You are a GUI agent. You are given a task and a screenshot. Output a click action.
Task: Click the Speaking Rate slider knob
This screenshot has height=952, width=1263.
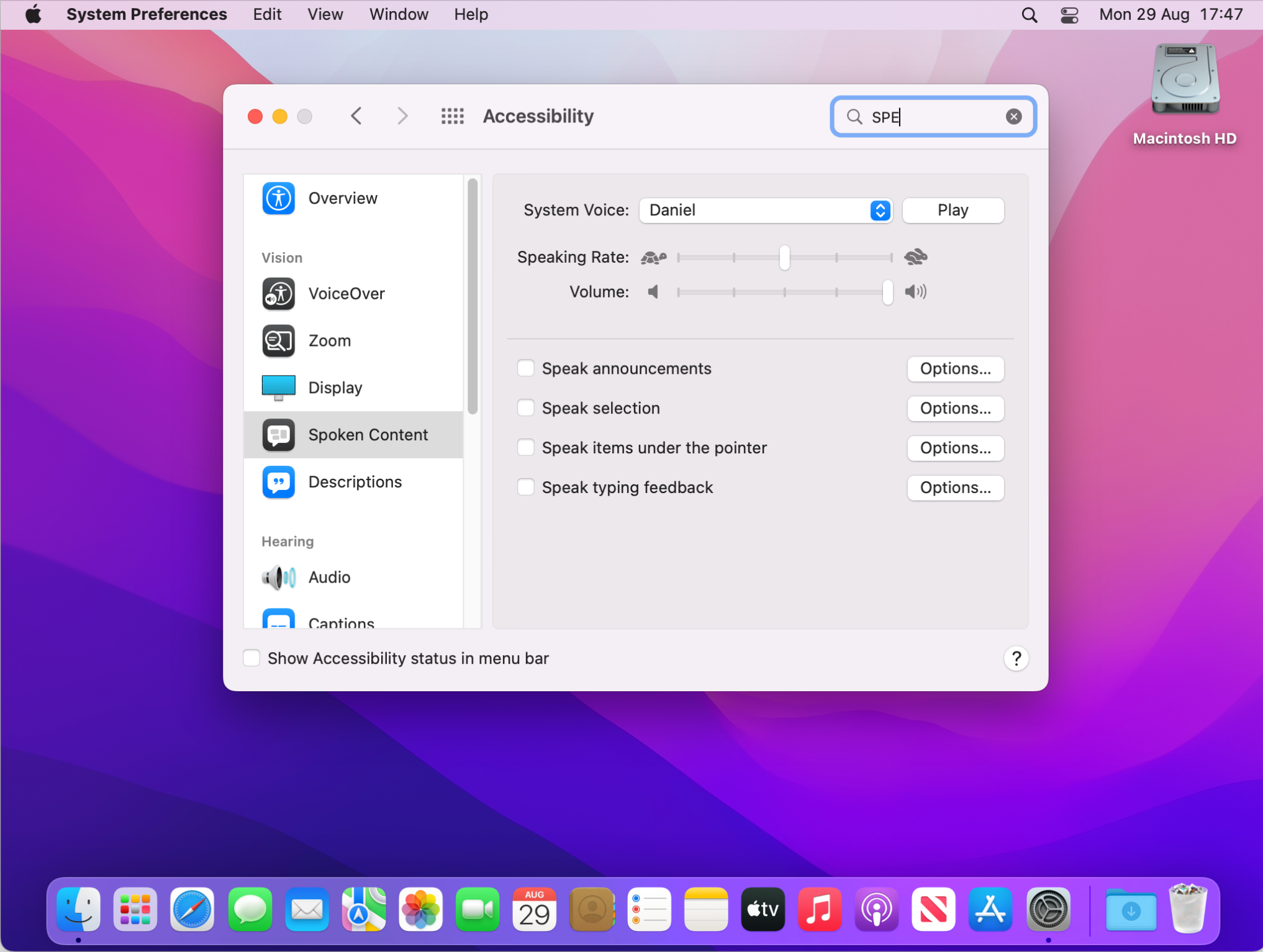tap(784, 257)
